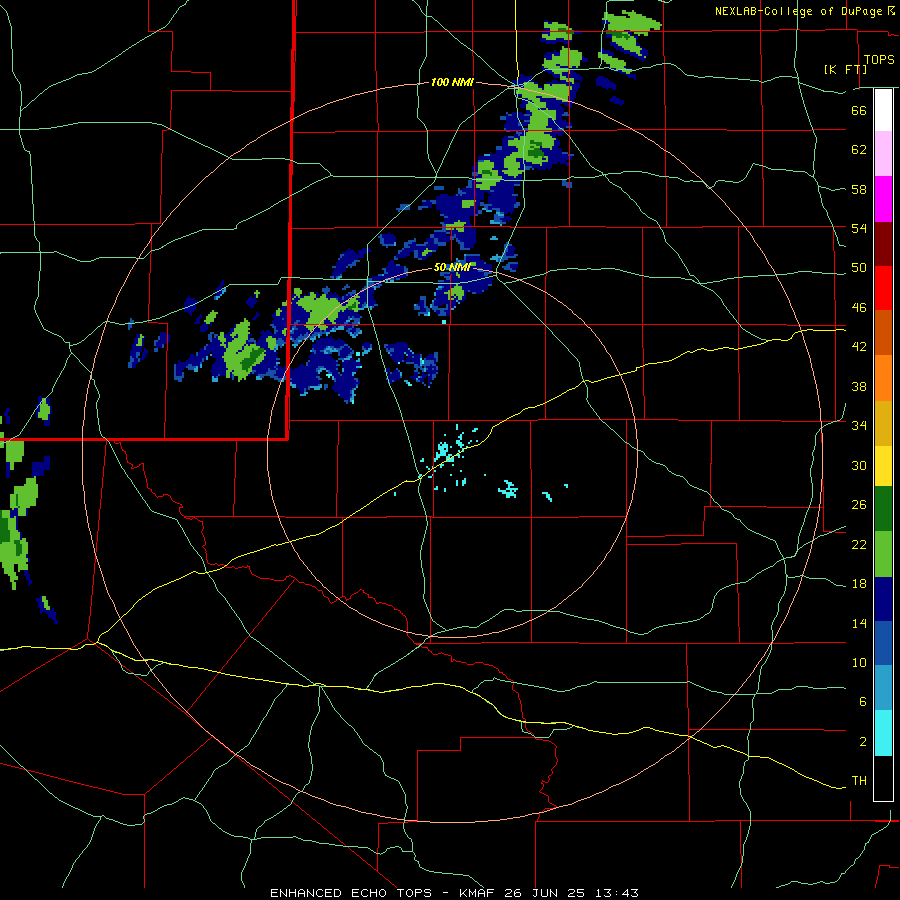The image size is (900, 900).
Task: Pick the navy blue legend swatch
Action: point(883,599)
